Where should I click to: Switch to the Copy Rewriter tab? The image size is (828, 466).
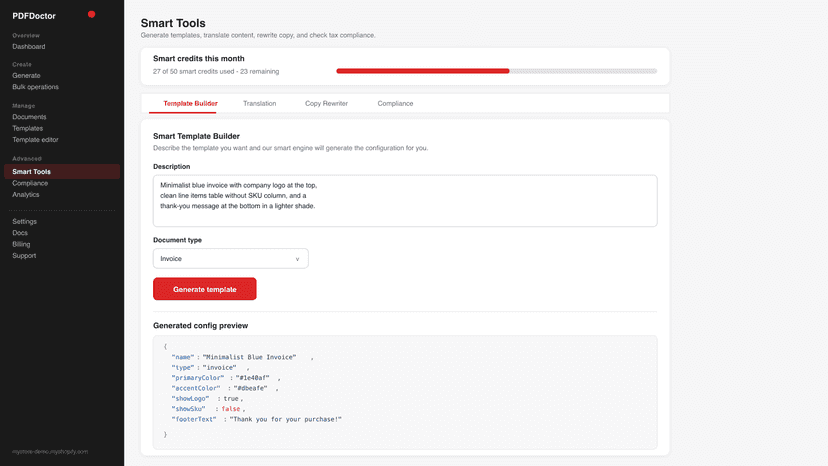[326, 104]
